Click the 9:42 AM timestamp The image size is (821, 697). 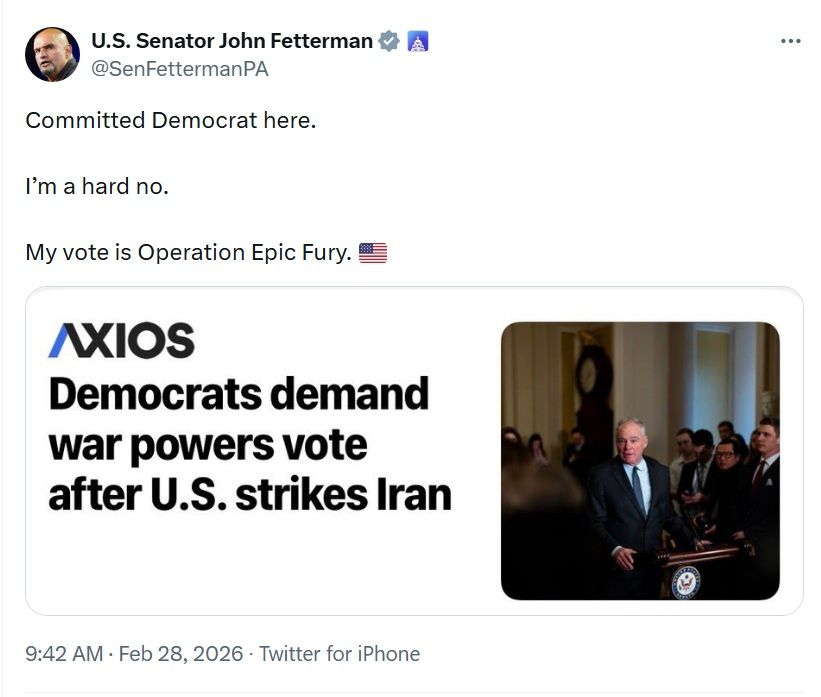coord(64,654)
